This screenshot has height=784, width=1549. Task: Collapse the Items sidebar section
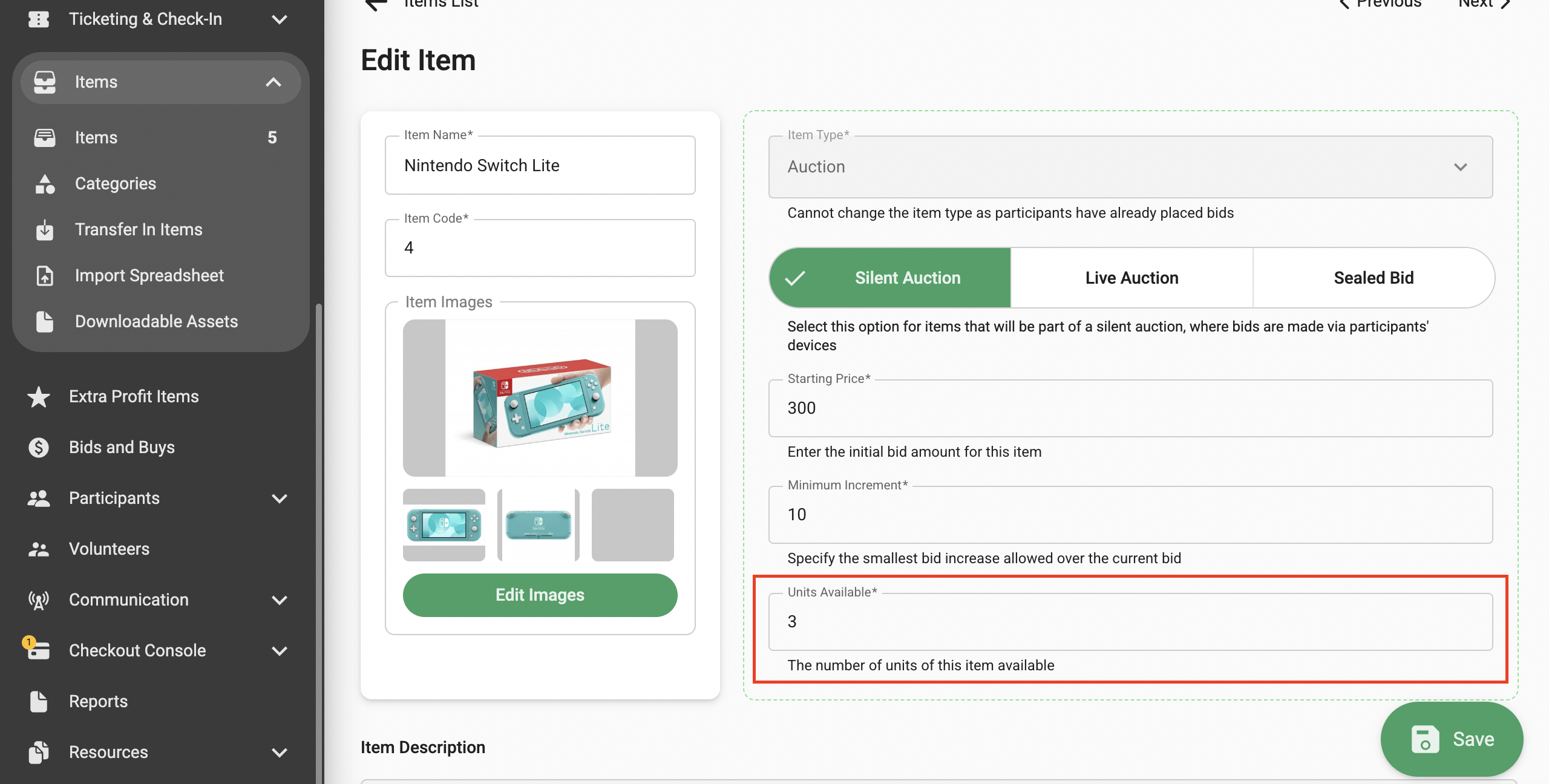coord(273,82)
